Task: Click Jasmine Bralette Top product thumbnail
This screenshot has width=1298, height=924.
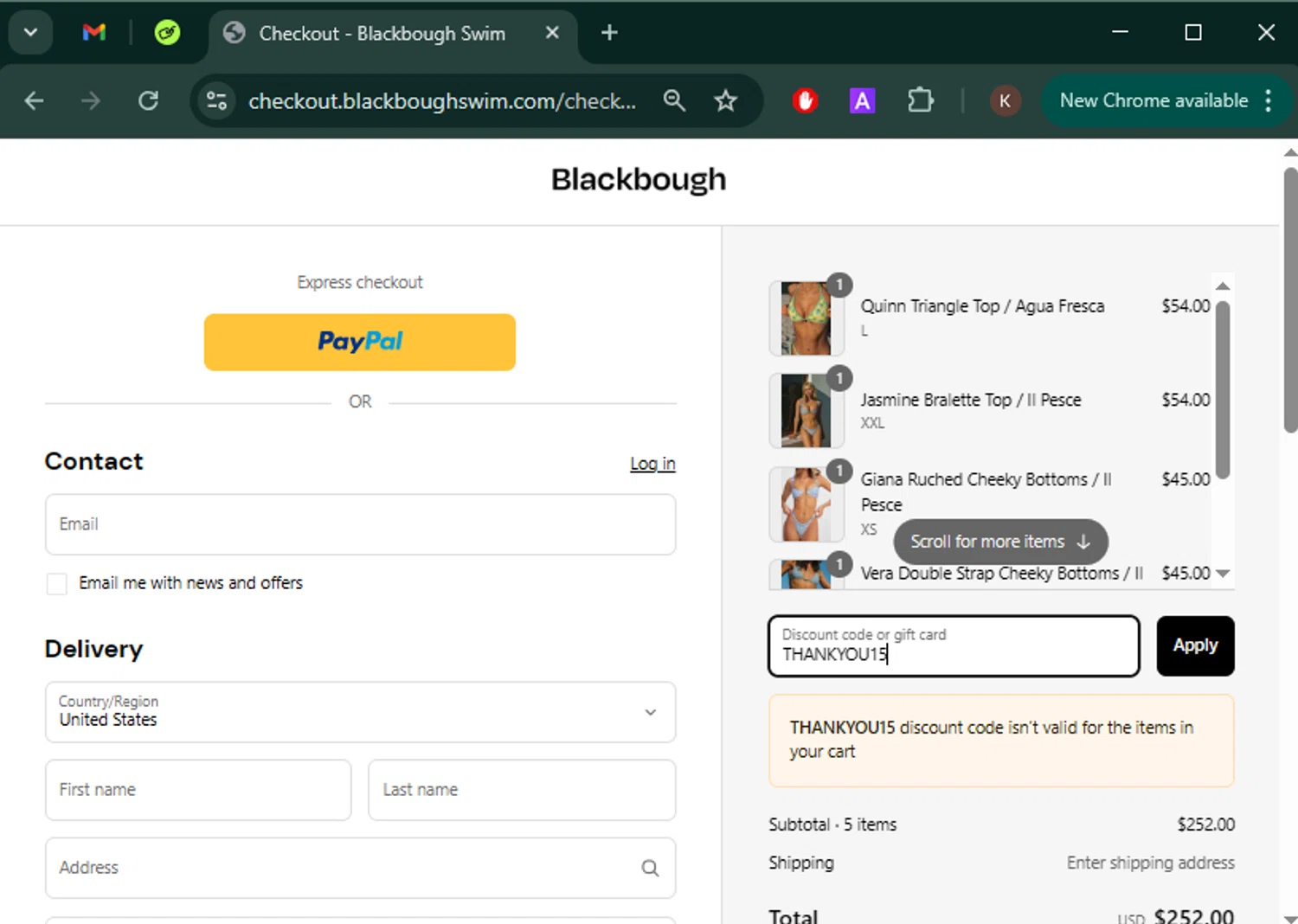Action: [x=806, y=411]
